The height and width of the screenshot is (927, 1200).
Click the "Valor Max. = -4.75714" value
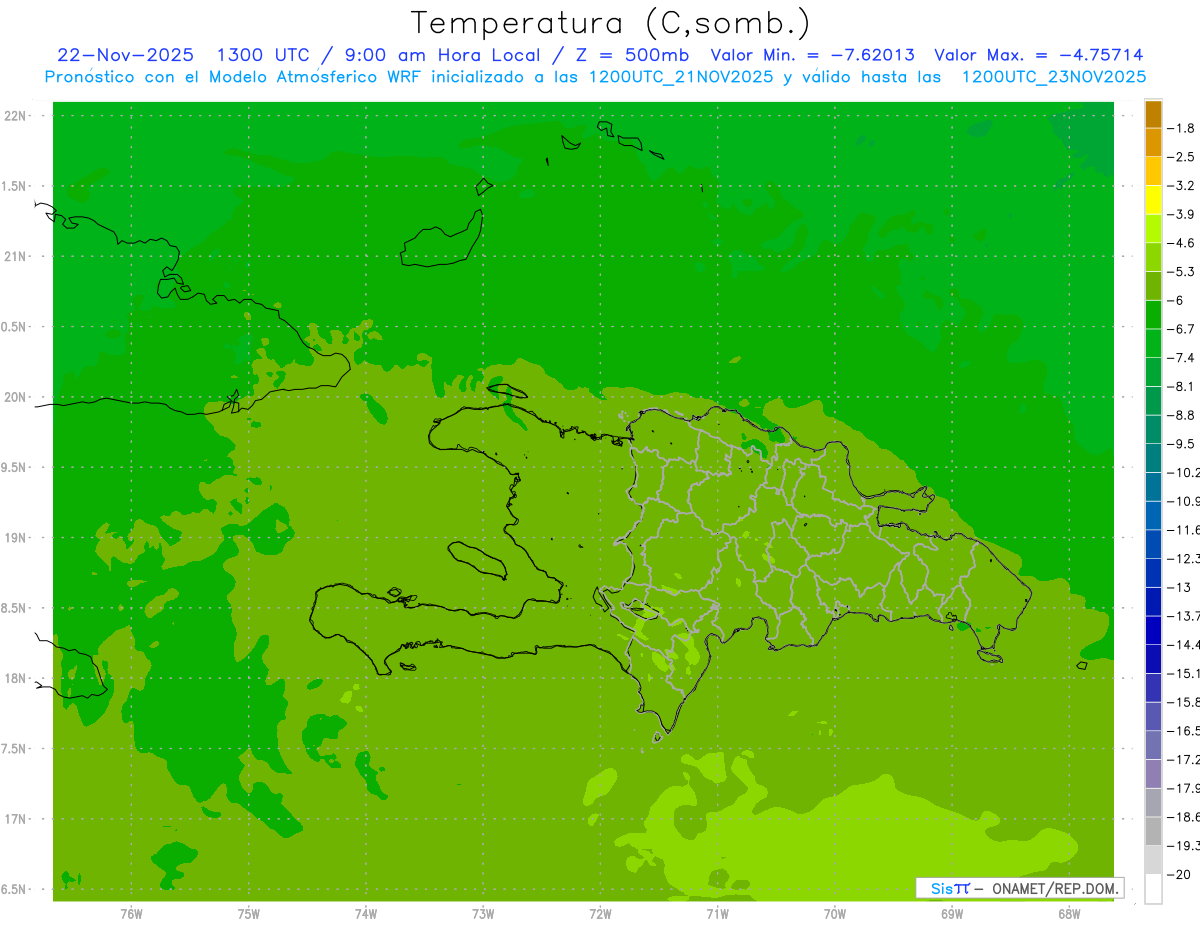1038,55
